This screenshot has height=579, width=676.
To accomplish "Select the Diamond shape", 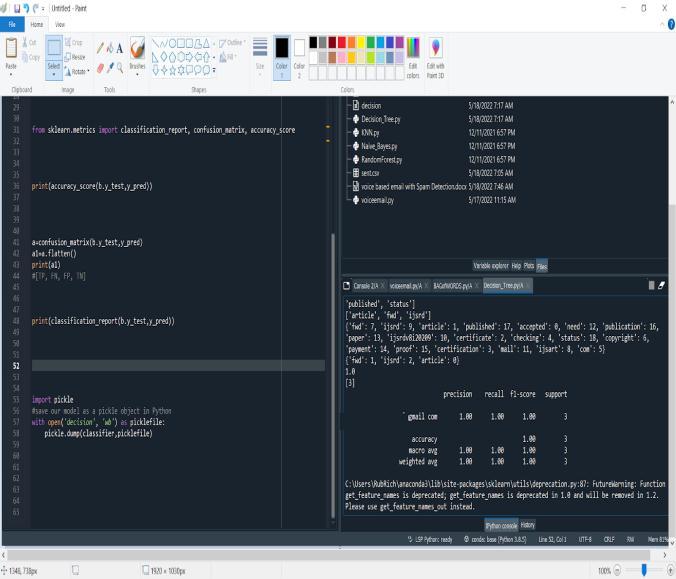I will coord(164,57).
